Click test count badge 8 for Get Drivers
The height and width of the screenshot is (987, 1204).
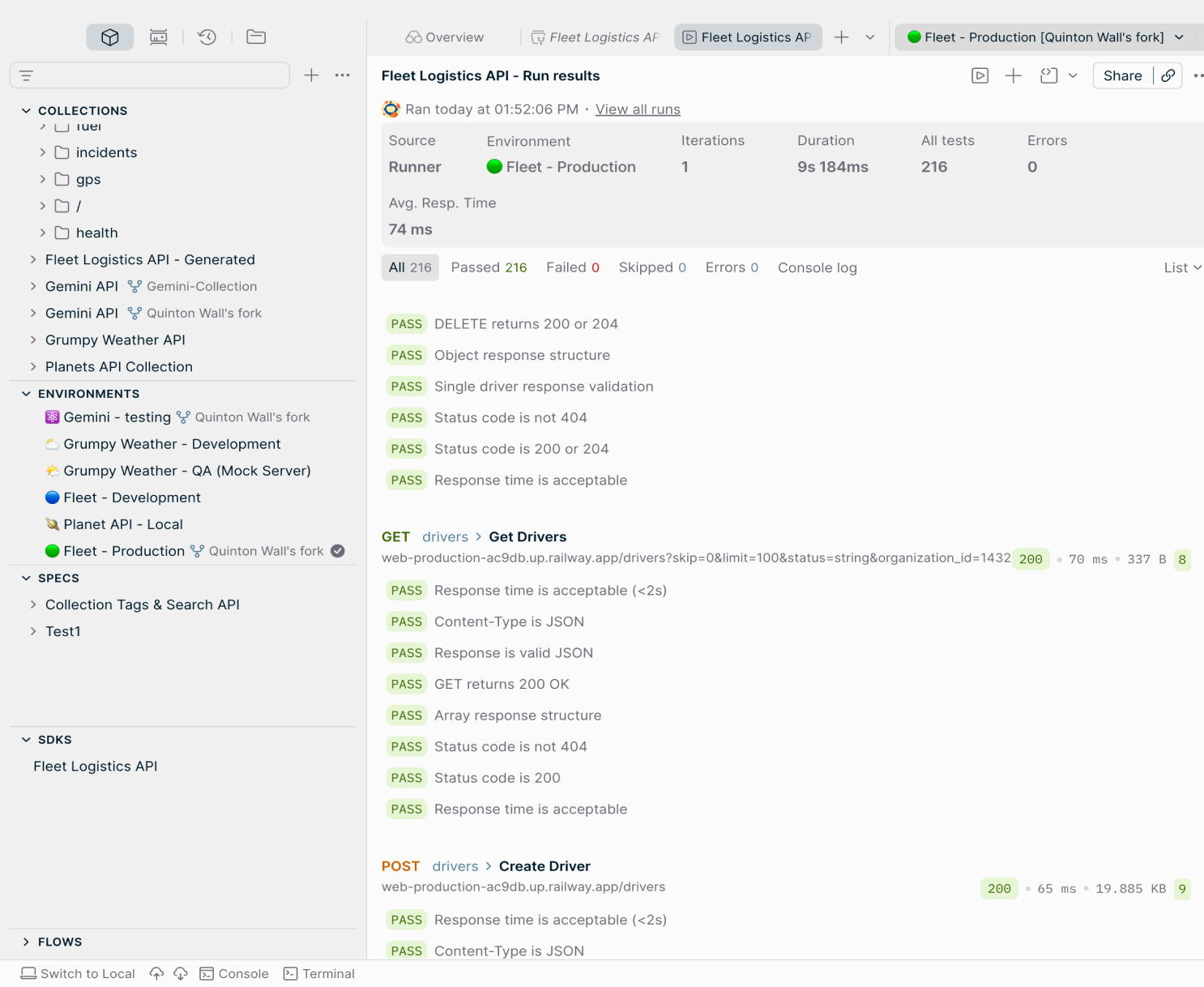tap(1182, 559)
